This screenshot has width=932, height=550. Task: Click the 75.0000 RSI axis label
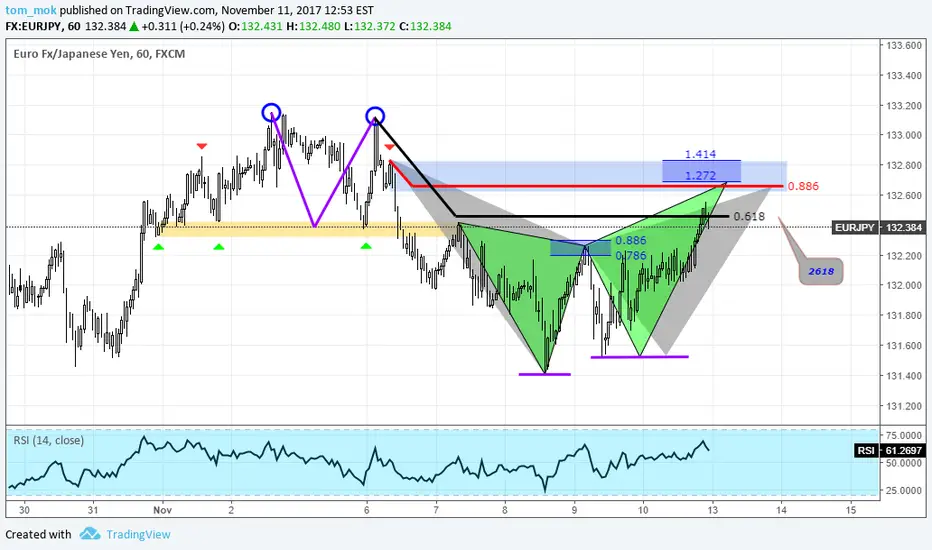click(x=904, y=435)
